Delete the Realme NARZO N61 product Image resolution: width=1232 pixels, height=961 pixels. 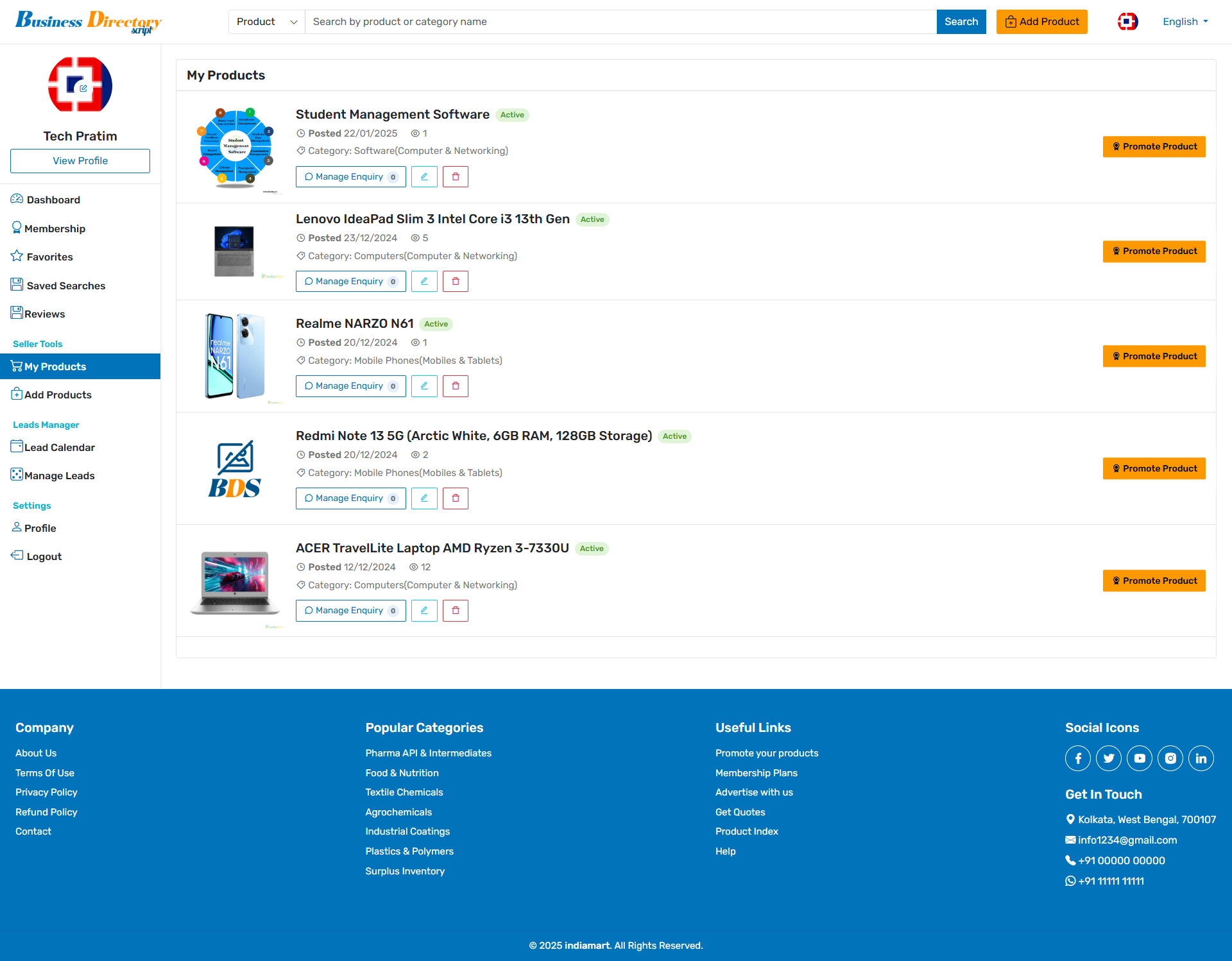tap(456, 386)
